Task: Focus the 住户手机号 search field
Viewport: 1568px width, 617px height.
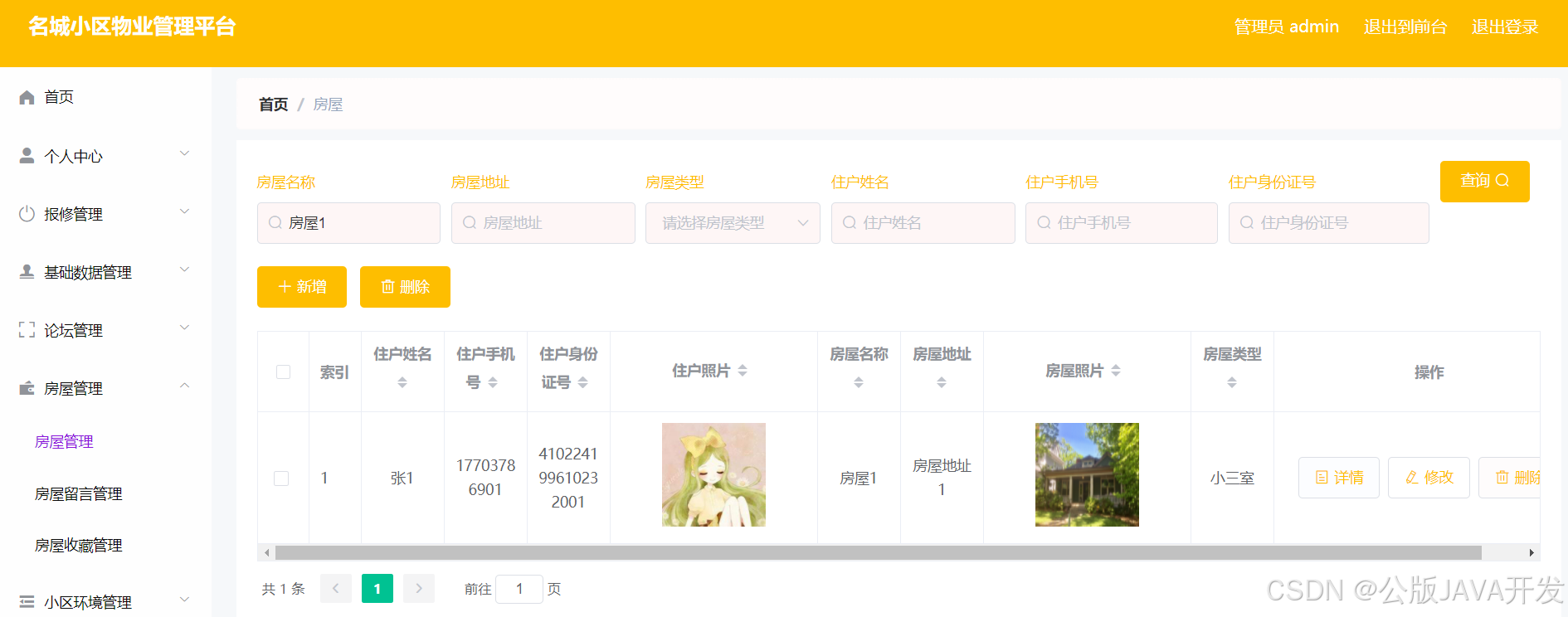Action: point(1122,223)
